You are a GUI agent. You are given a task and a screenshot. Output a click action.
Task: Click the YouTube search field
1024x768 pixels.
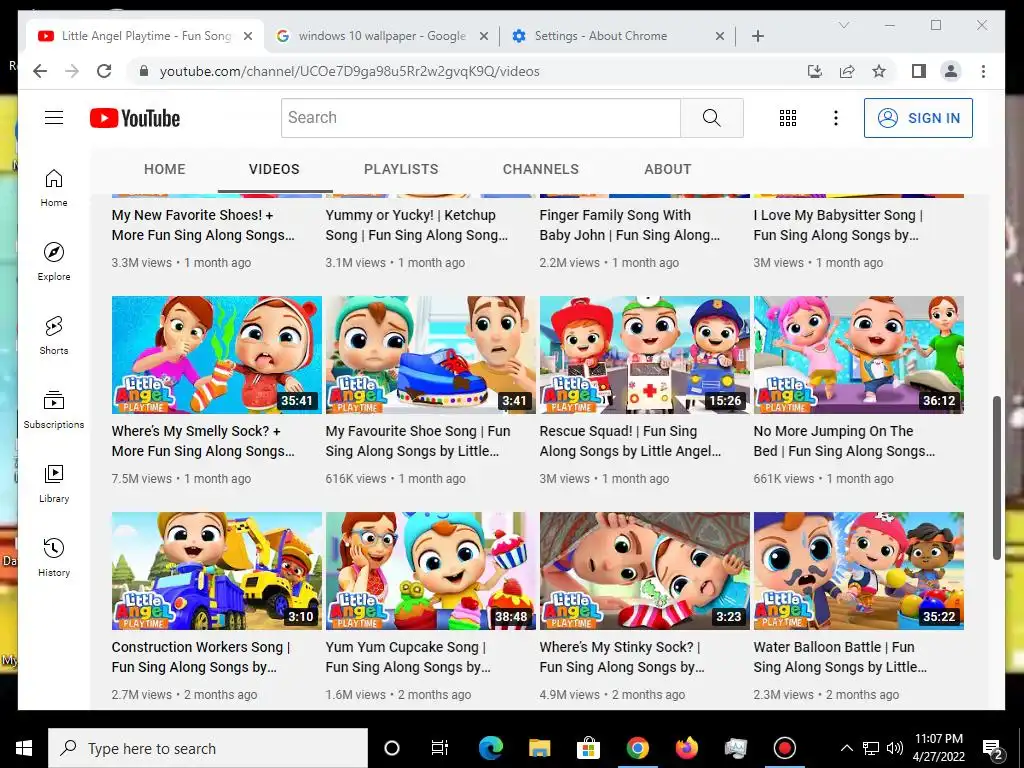click(x=481, y=118)
